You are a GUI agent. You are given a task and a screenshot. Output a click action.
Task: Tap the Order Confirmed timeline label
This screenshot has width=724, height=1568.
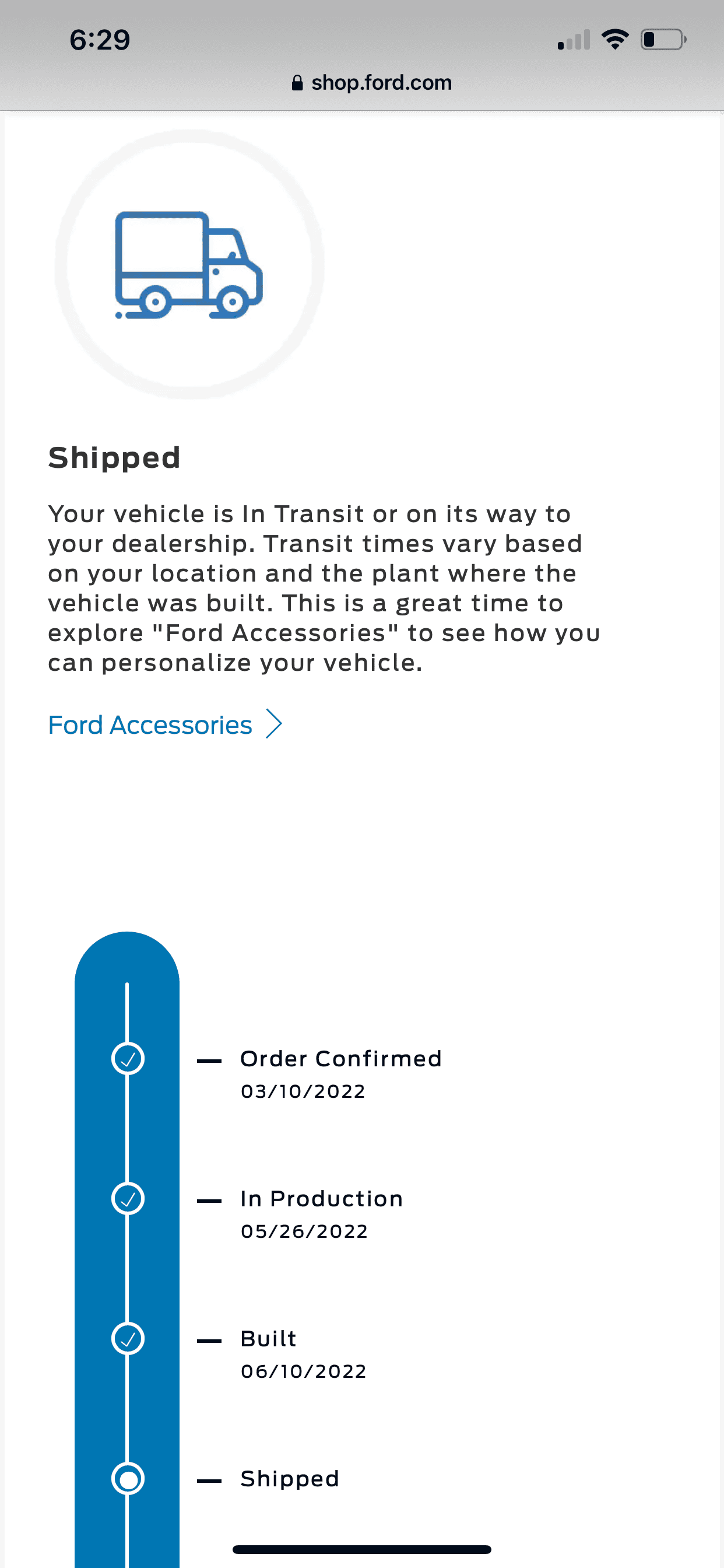(x=340, y=1059)
